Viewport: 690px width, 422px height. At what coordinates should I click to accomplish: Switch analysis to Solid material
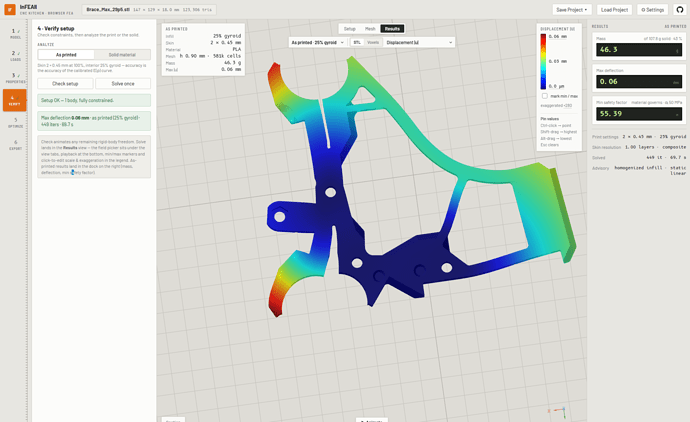click(x=122, y=55)
